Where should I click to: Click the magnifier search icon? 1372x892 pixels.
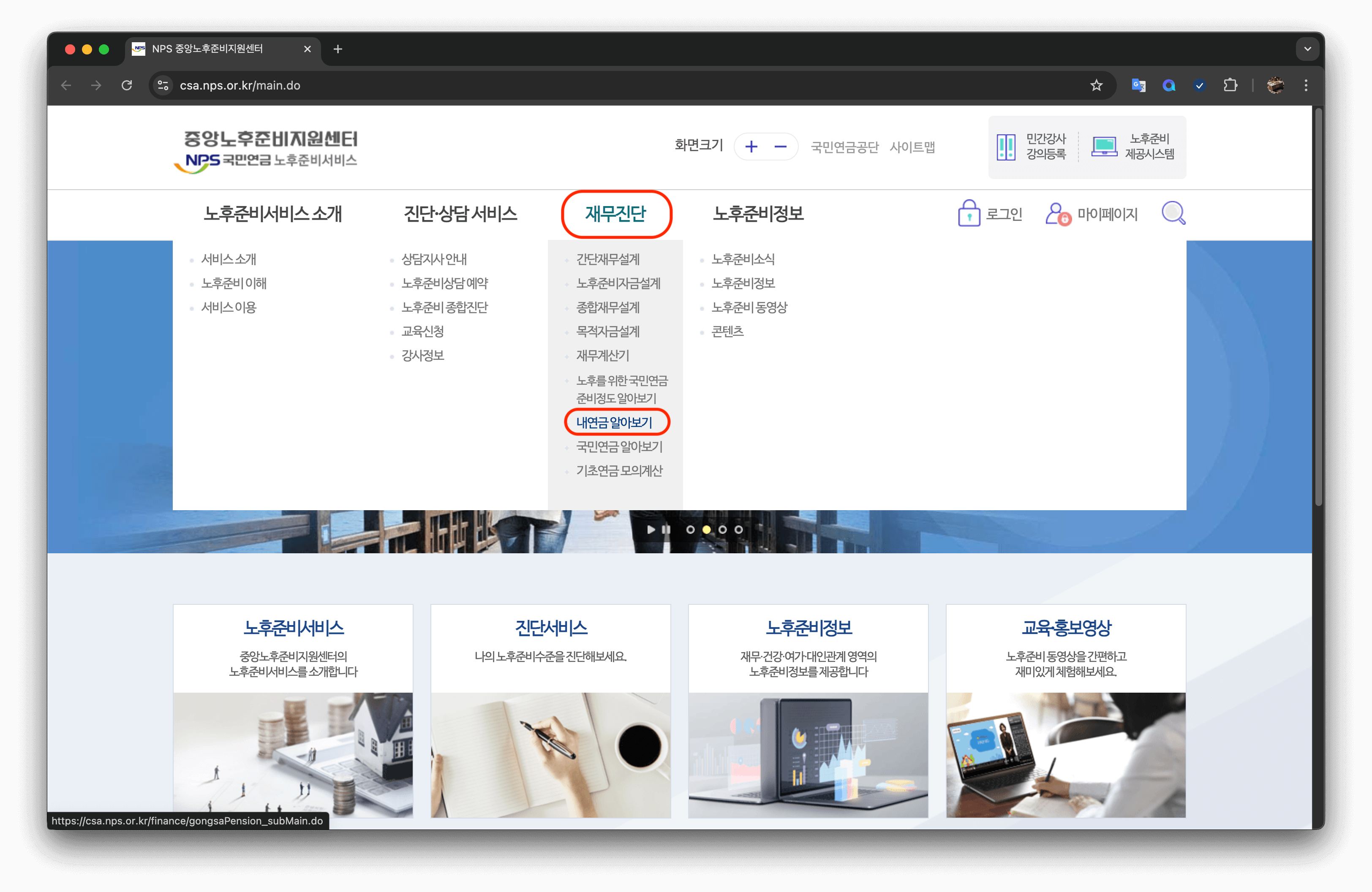pyautogui.click(x=1173, y=213)
